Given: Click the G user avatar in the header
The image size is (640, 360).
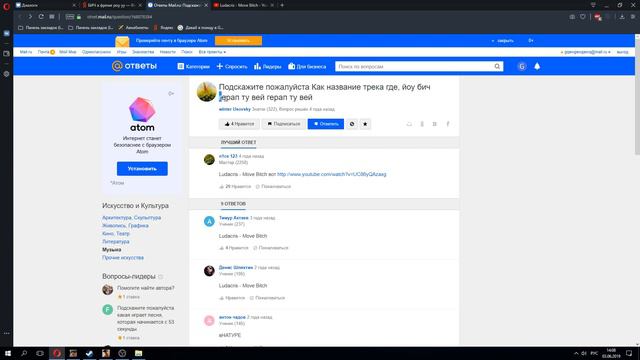Looking at the screenshot, I should [522, 66].
